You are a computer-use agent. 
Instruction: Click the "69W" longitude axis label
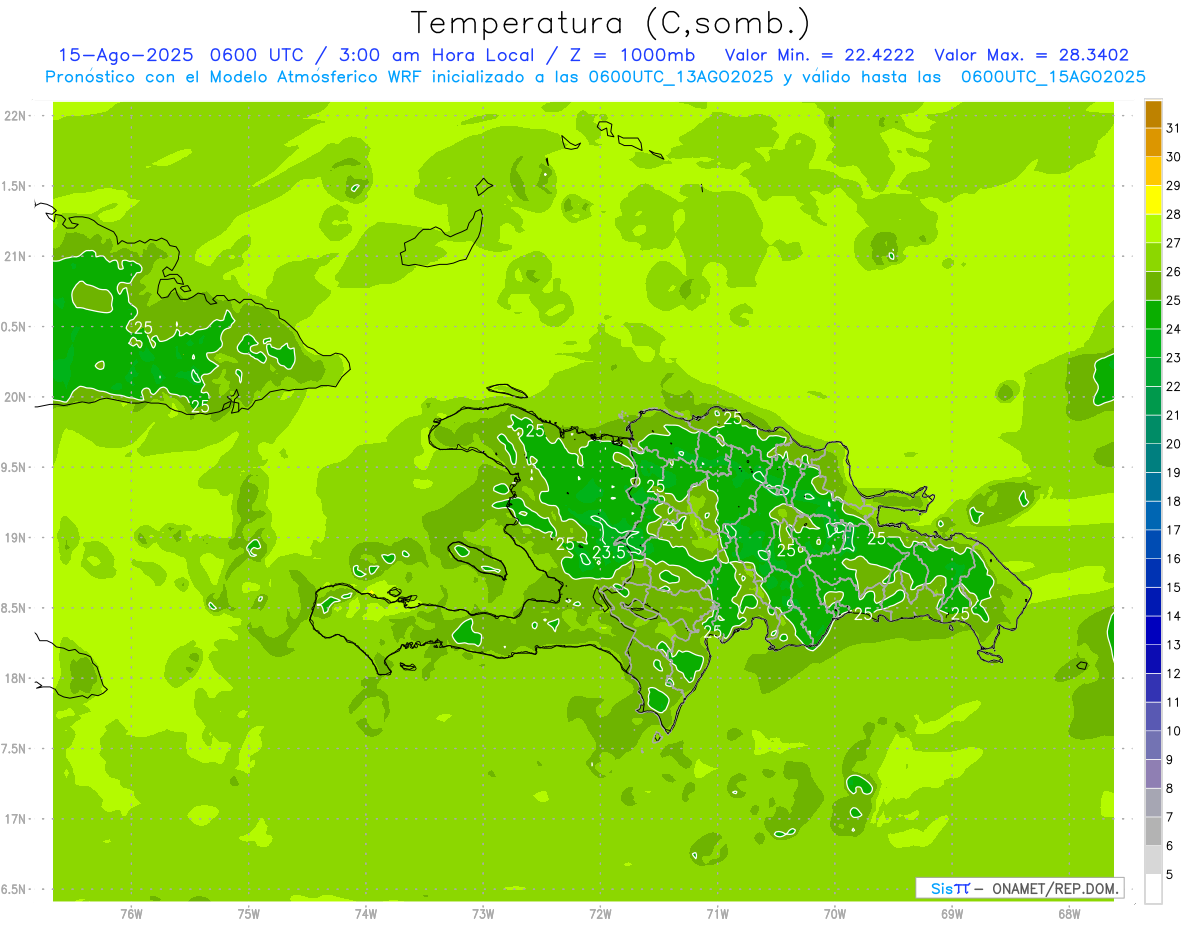952,913
